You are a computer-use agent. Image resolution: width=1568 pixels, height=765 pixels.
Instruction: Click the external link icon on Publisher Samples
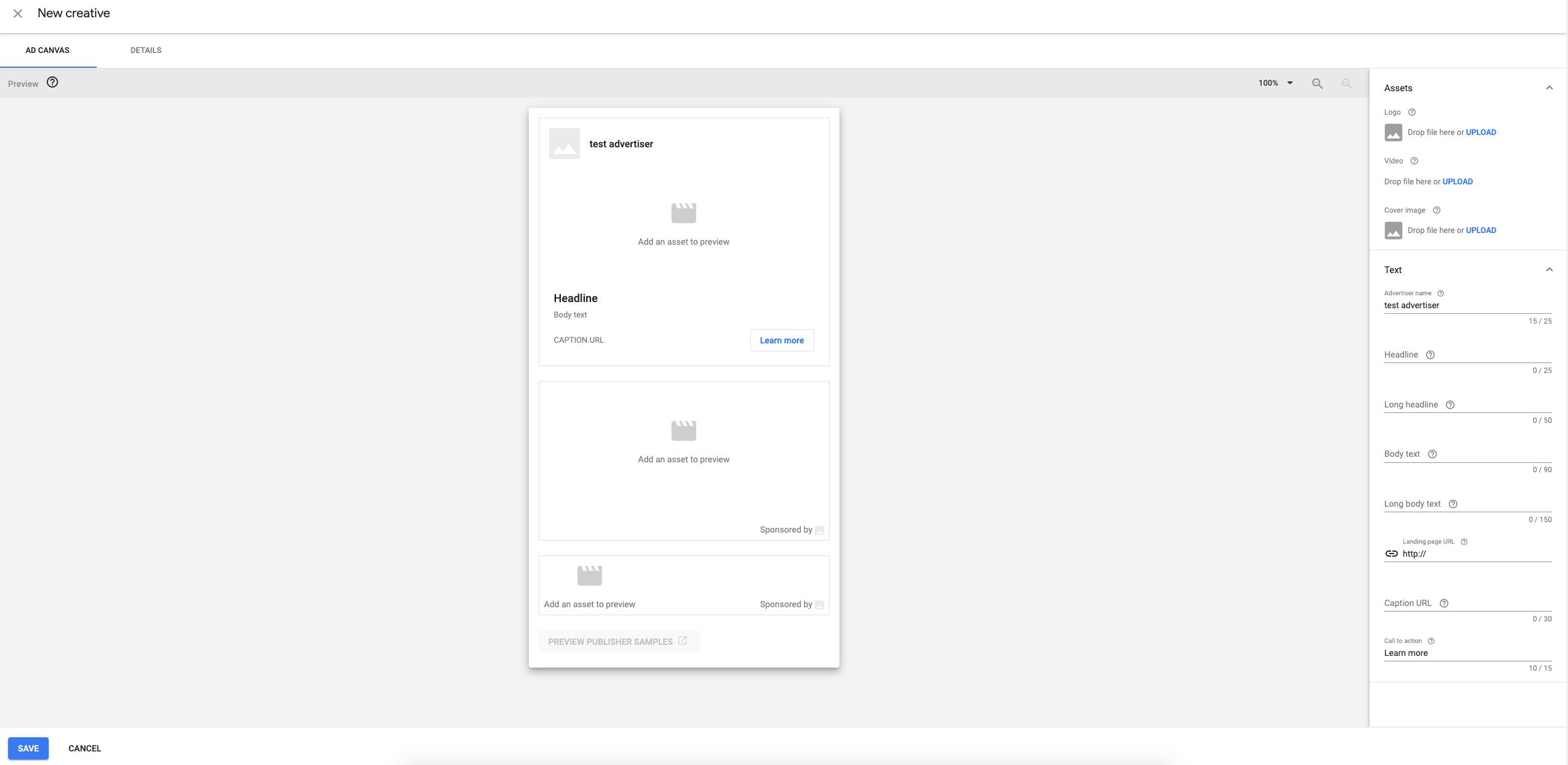pyautogui.click(x=682, y=641)
